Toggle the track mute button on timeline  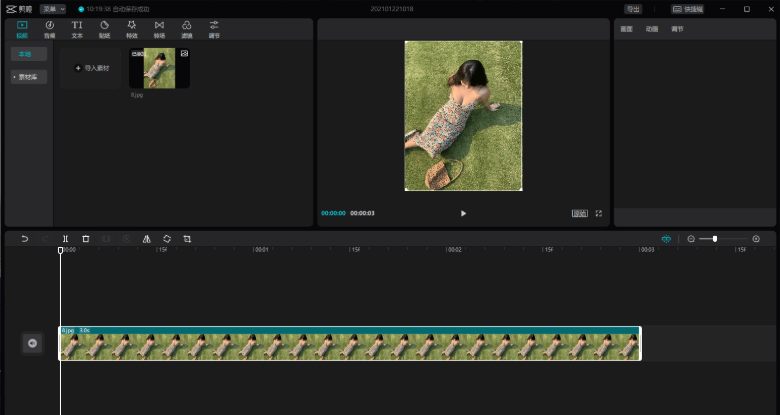32,343
